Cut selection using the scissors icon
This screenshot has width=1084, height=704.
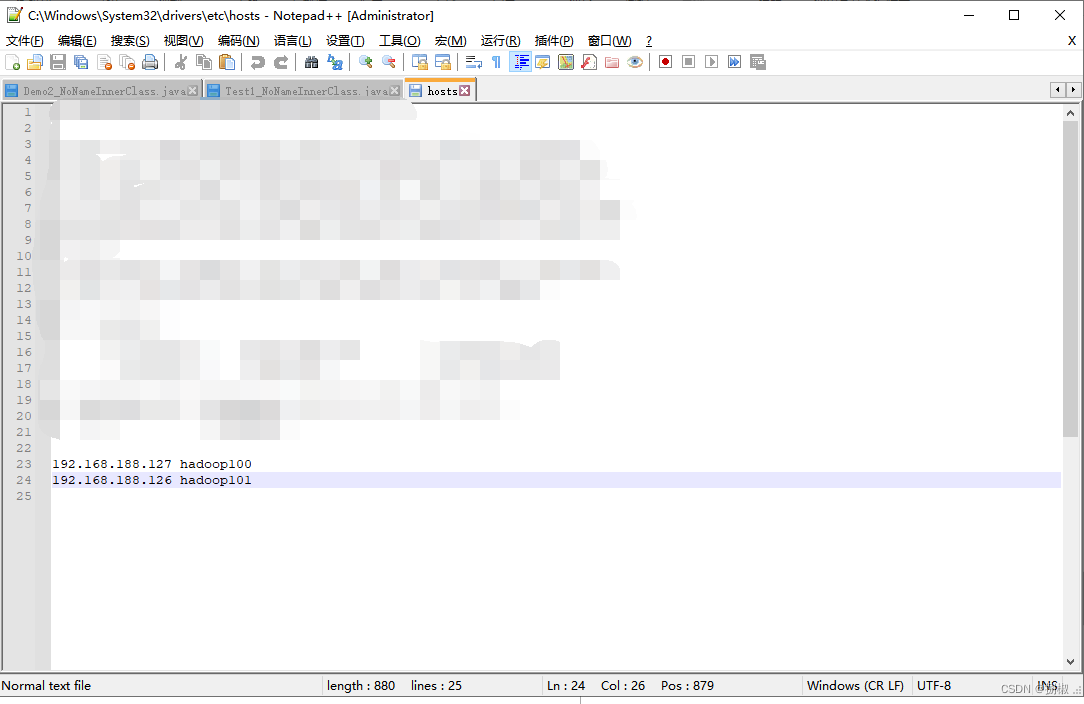tap(180, 62)
